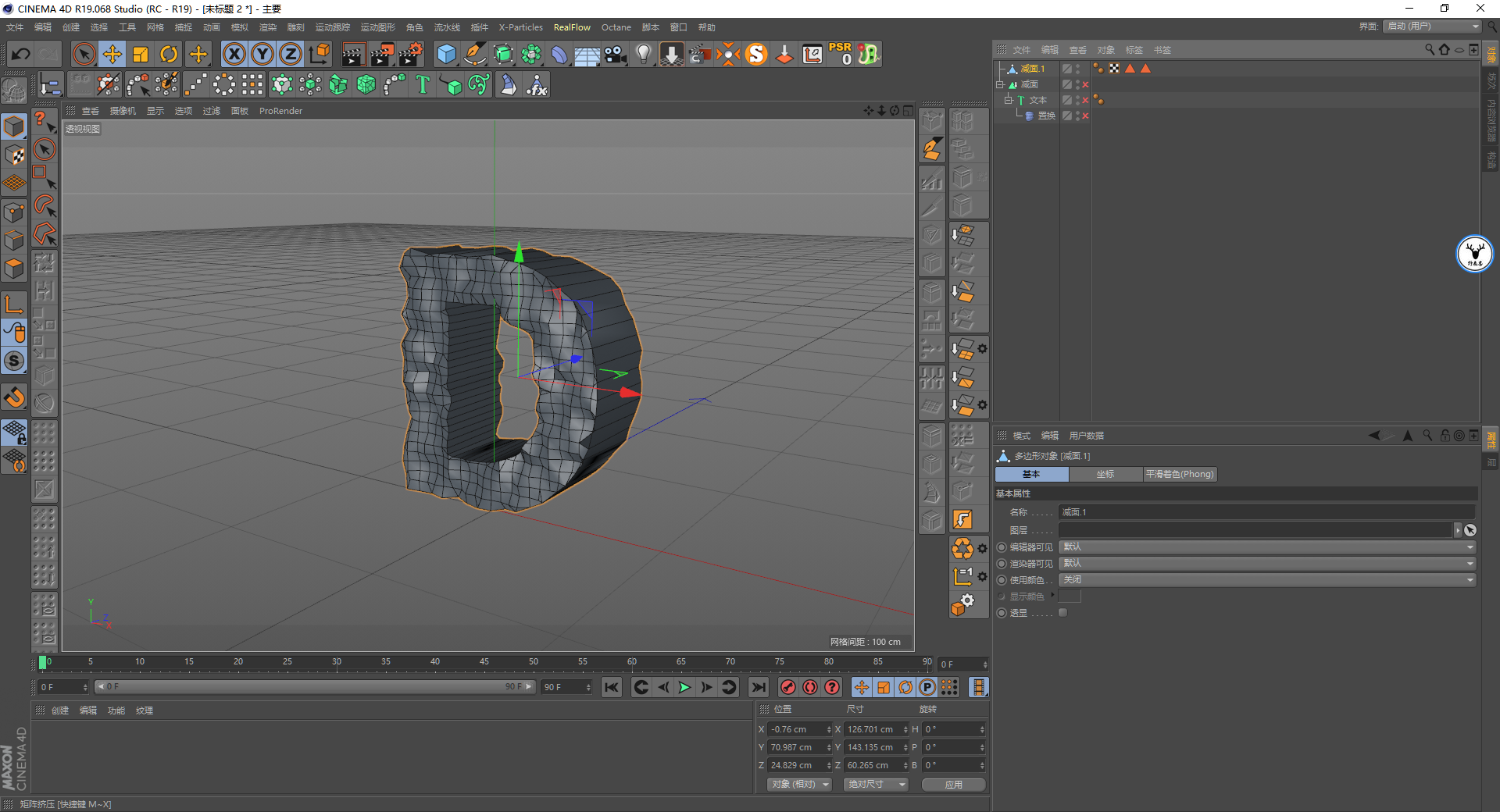Click the Render to Picture Viewer clapperboard
Screen dimensions: 1500x812
pos(382,54)
